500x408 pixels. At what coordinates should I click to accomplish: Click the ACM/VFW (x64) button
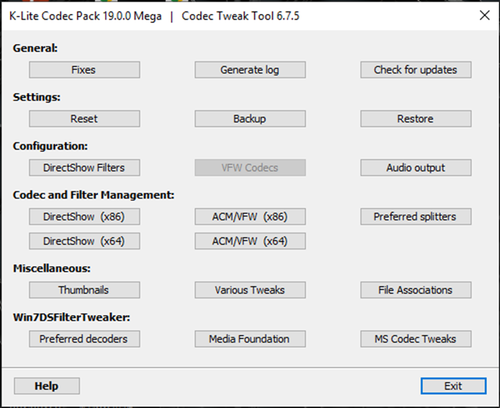(250, 241)
